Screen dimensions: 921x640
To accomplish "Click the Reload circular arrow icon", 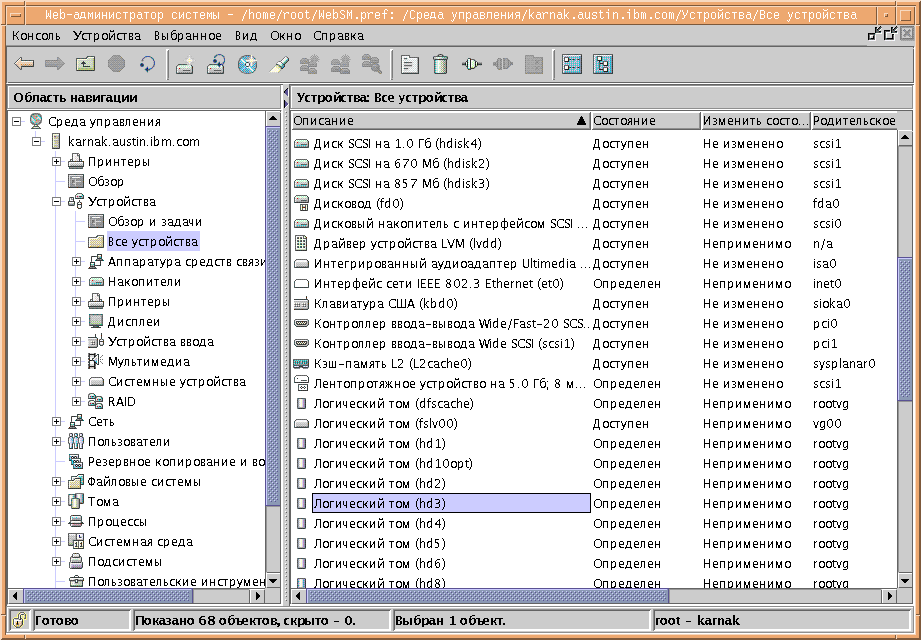I will [x=147, y=64].
